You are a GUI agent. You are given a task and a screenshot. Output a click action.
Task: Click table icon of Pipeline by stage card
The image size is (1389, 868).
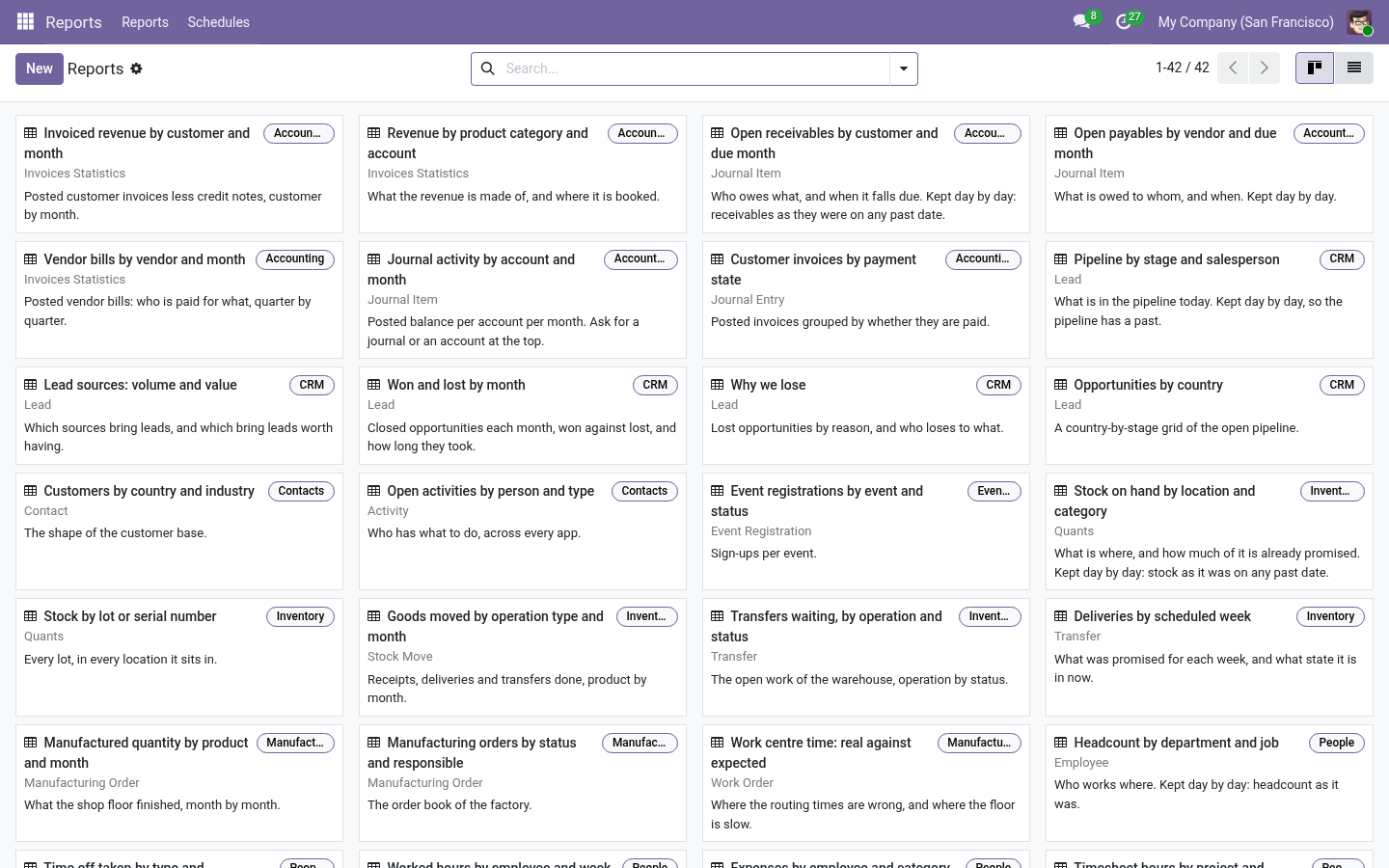coord(1061,259)
